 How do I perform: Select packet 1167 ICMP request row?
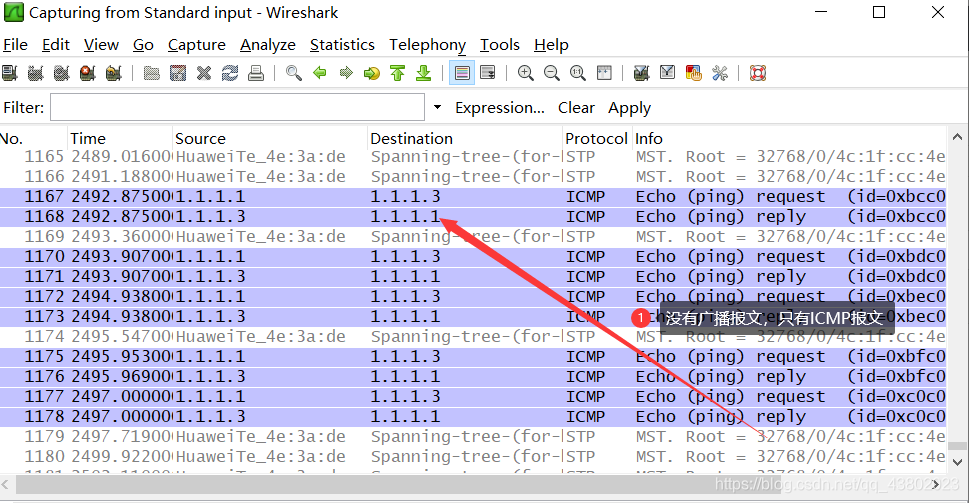tap(473, 197)
